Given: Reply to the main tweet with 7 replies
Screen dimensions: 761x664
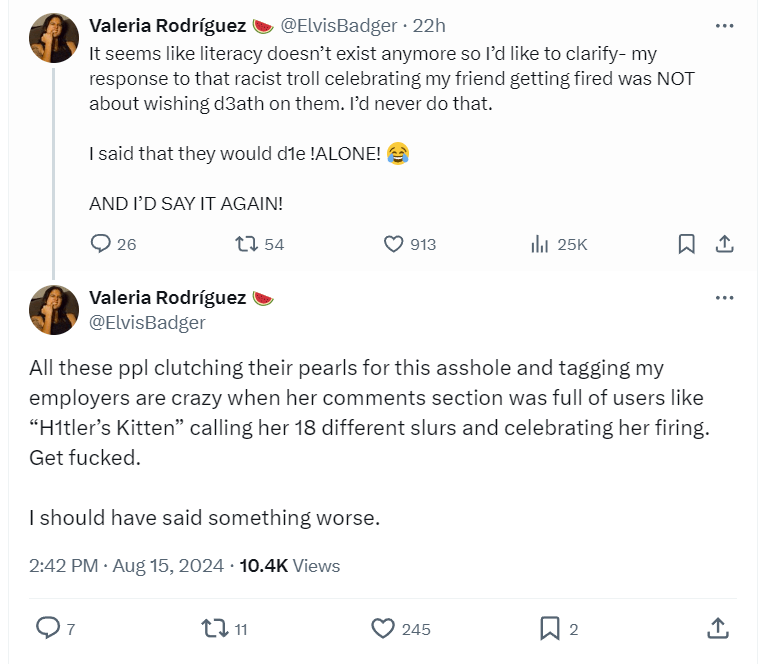Looking at the screenshot, I should tap(49, 628).
